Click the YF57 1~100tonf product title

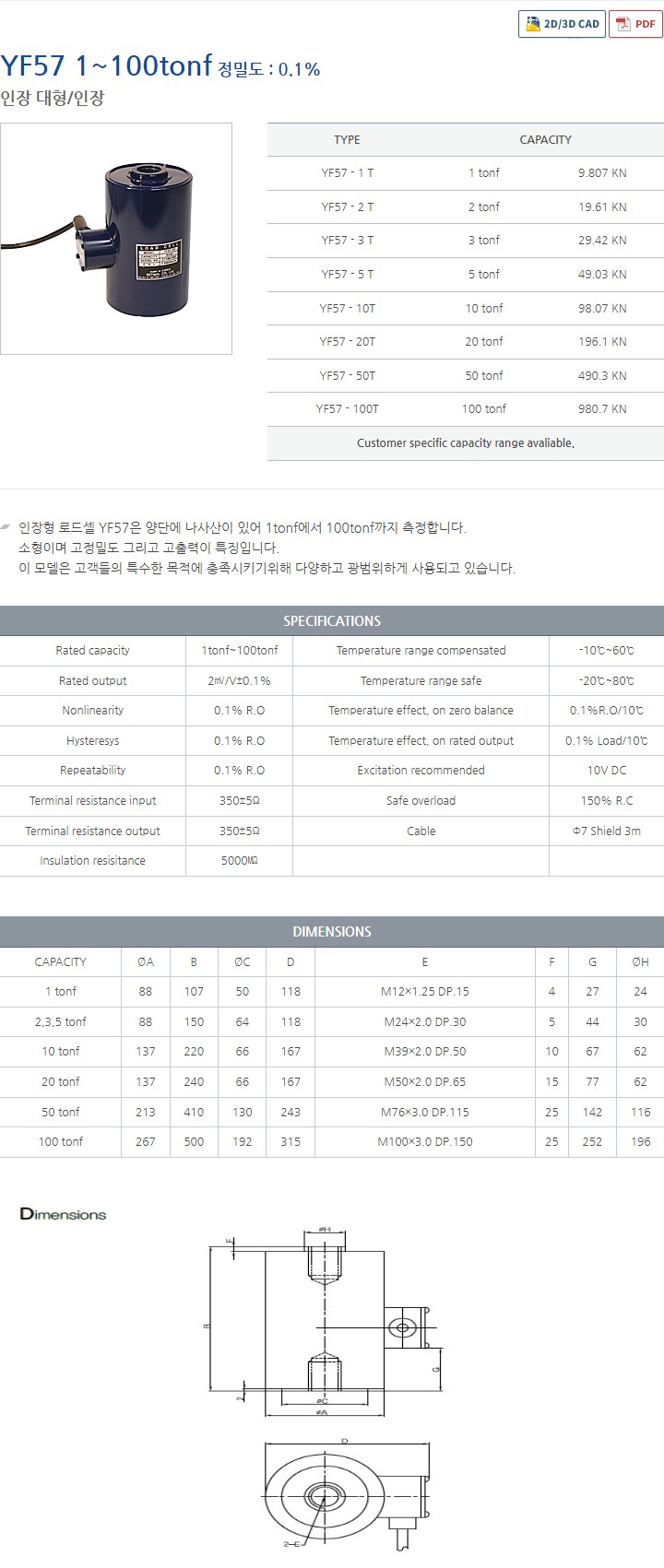click(x=106, y=66)
